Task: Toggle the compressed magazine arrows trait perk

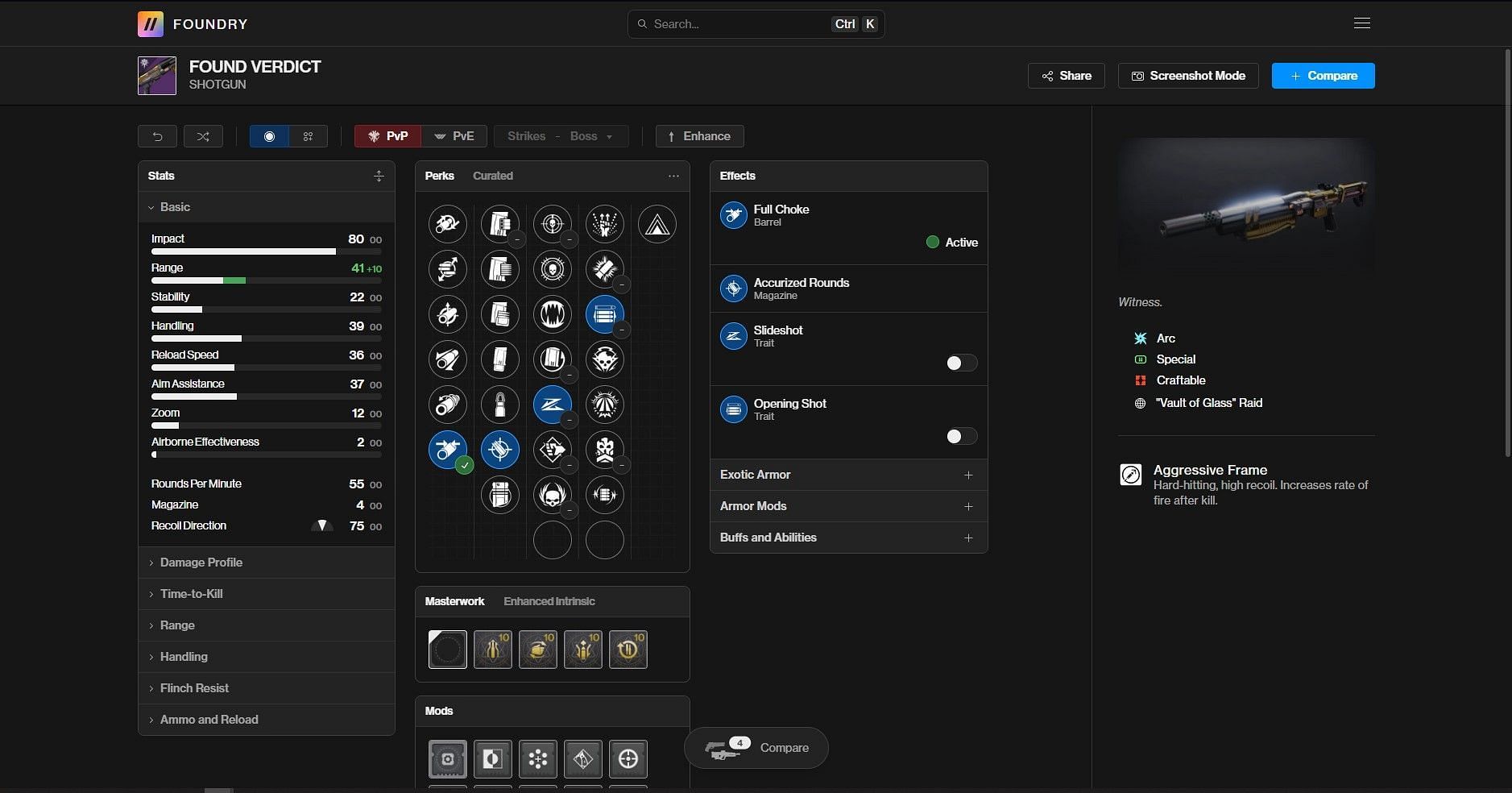Action: 604,495
